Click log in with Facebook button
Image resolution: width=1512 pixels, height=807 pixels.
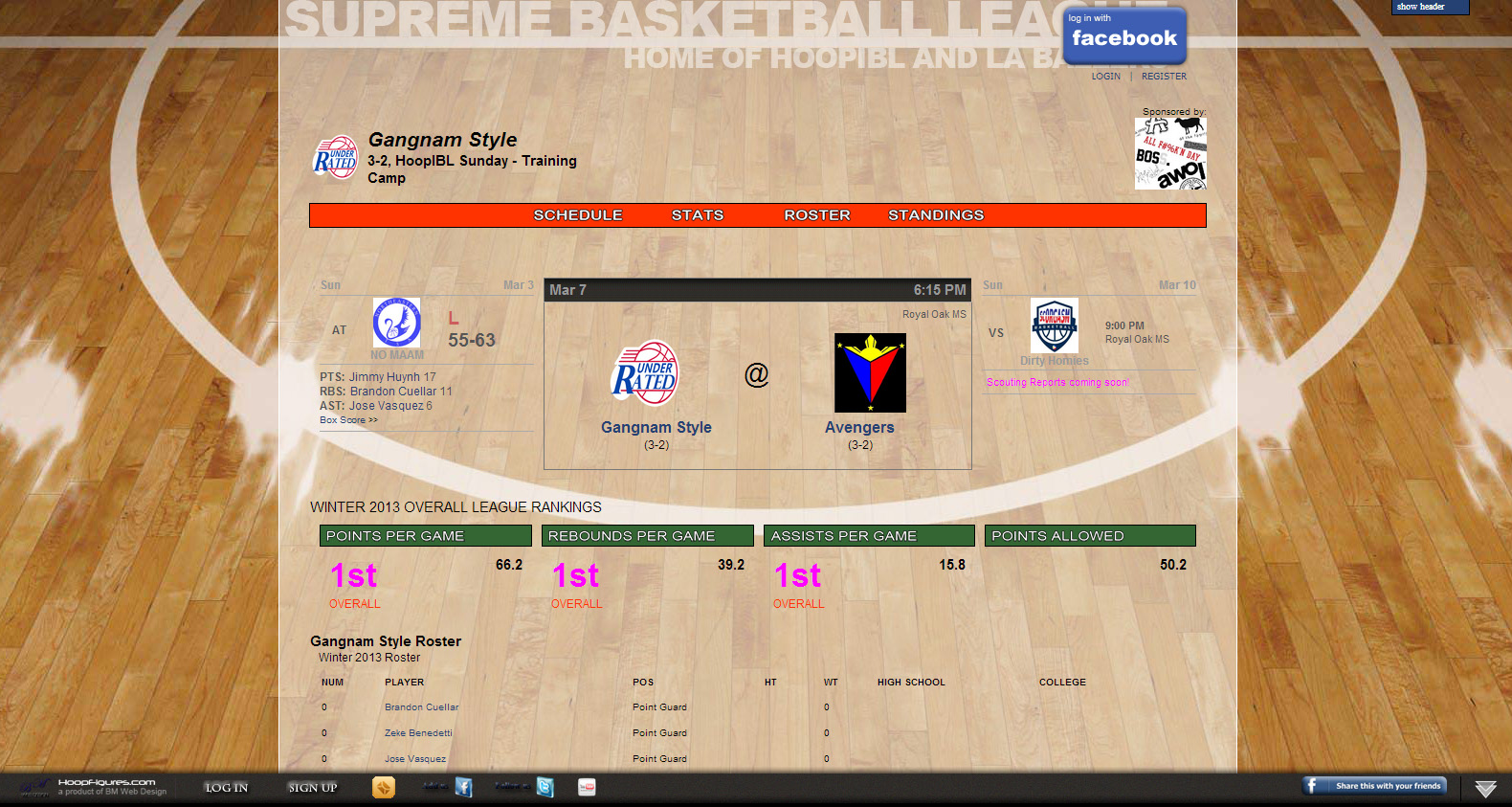[1124, 35]
